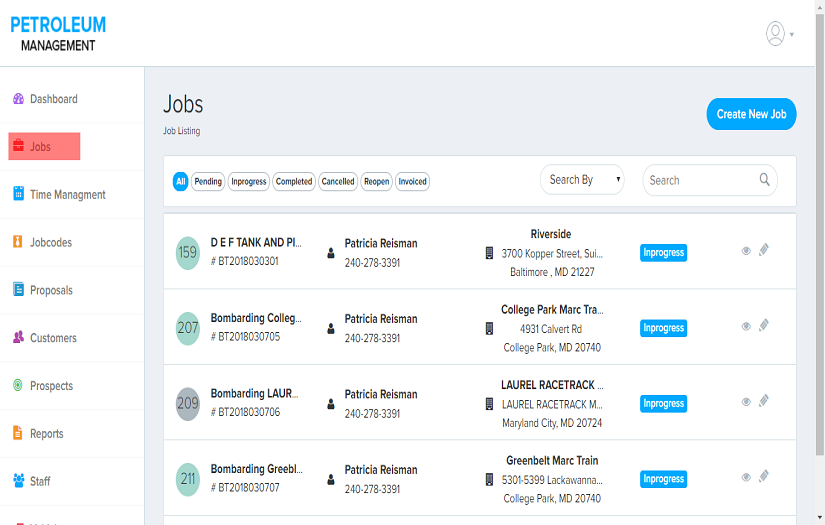Click the 211 job number badge
Image resolution: width=825 pixels, height=525 pixels.
pos(188,479)
